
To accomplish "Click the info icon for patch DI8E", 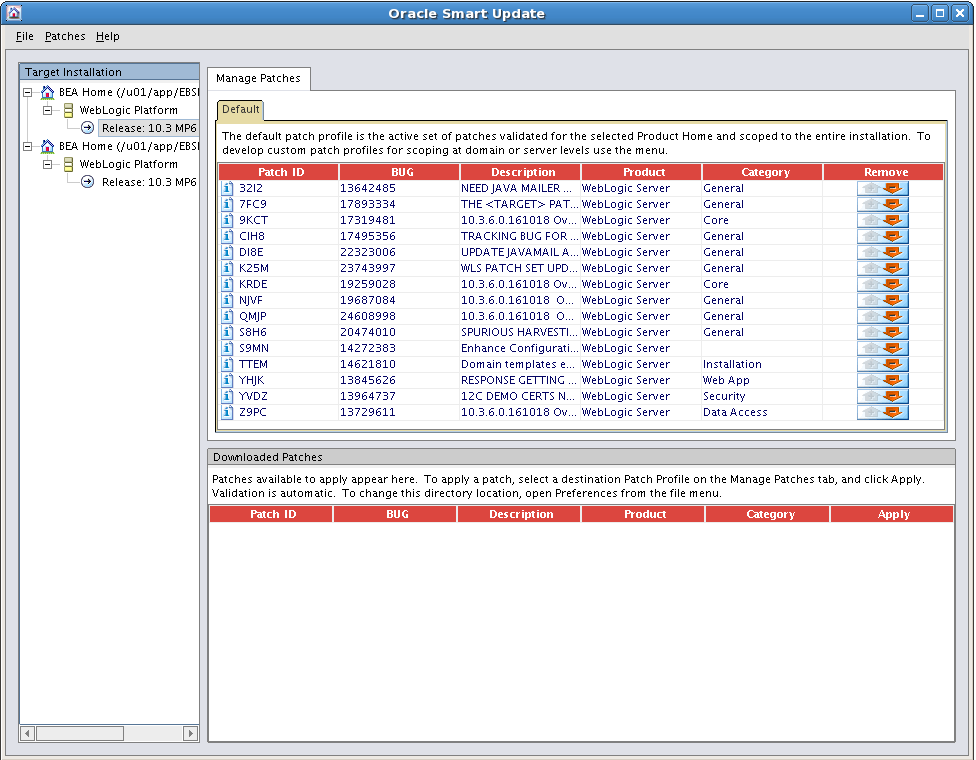I will point(228,252).
